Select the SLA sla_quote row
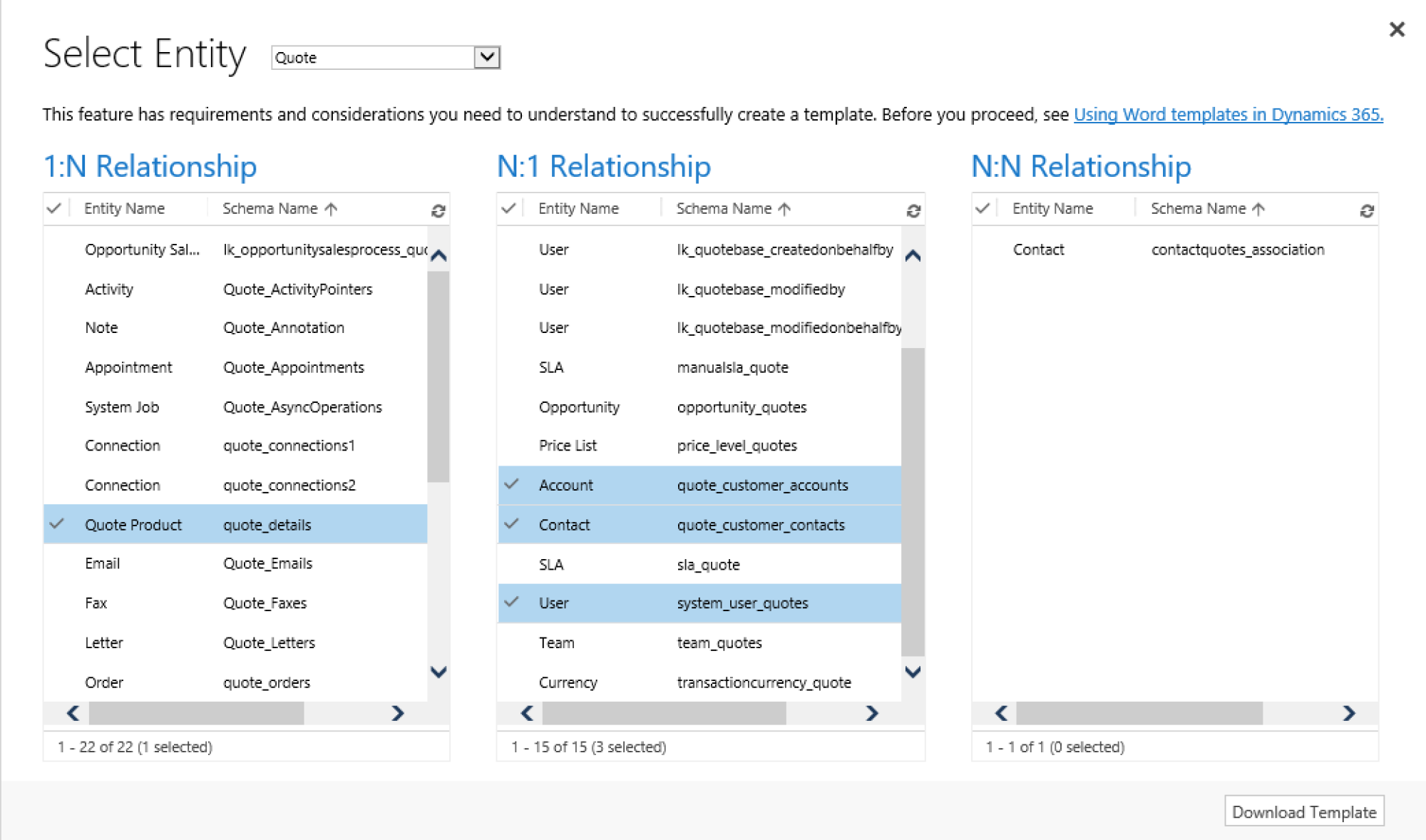Screen dimensions: 1426x840 tap(699, 564)
